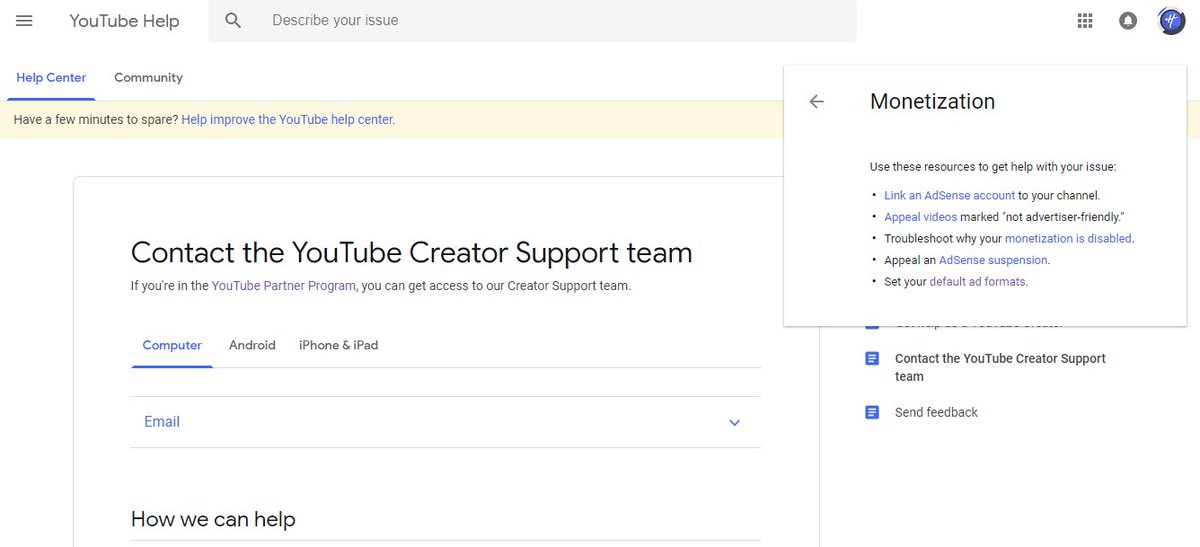The height and width of the screenshot is (547, 1200).
Task: Click the How we can help heading
Action: (x=213, y=519)
